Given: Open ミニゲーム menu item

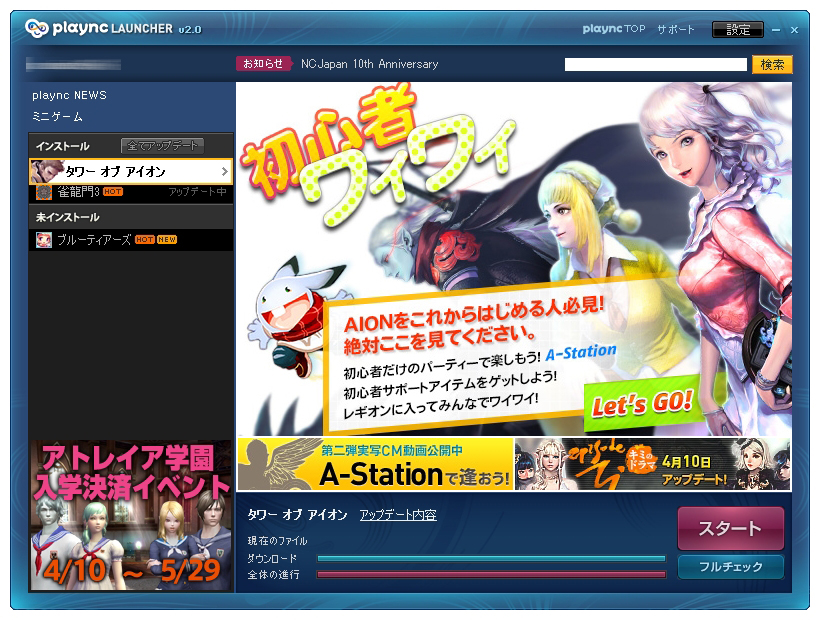Looking at the screenshot, I should (x=57, y=117).
